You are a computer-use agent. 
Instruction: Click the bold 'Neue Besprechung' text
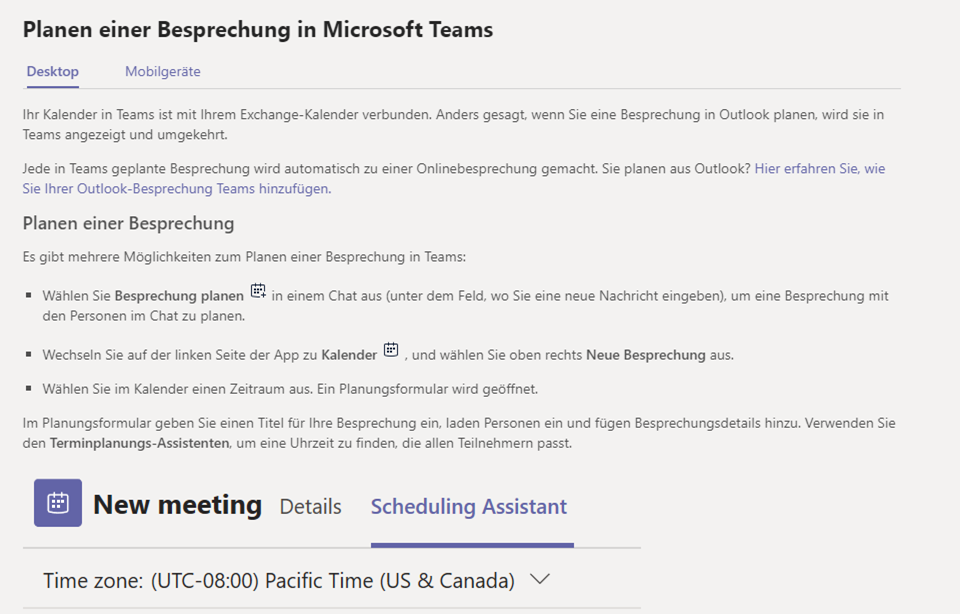coord(646,356)
